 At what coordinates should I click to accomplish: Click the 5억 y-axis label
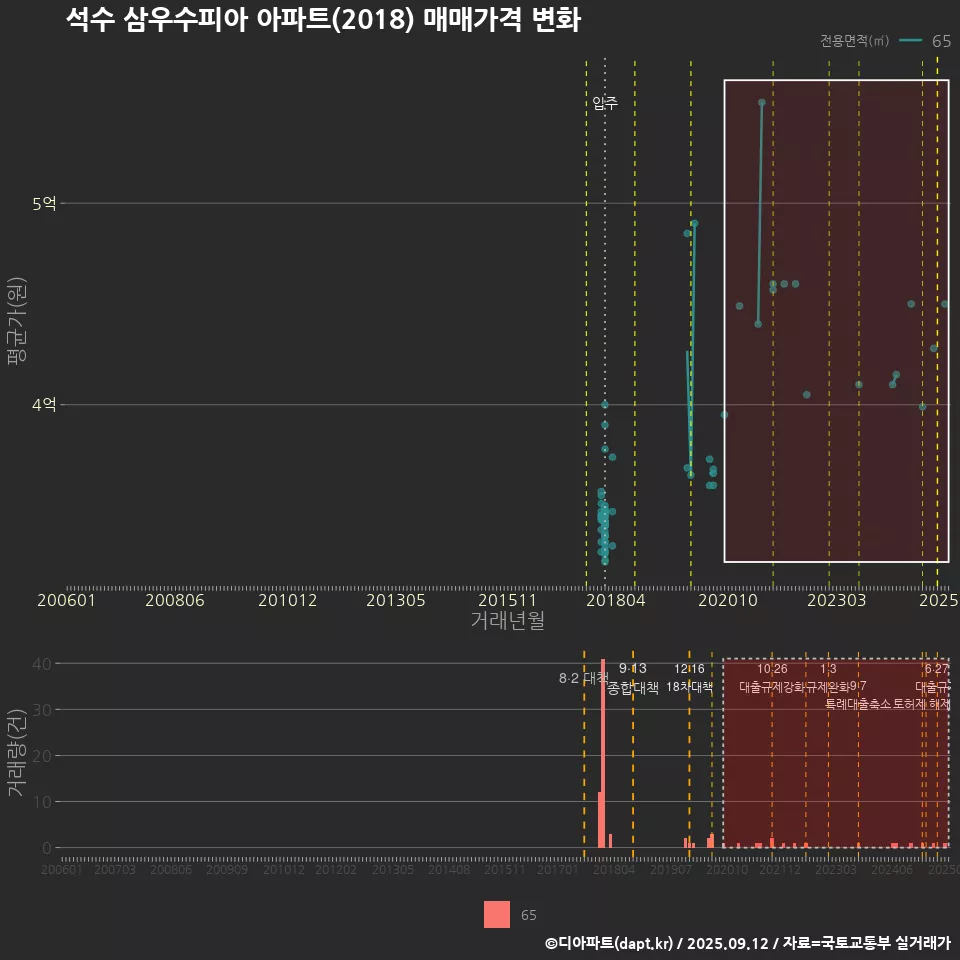pyautogui.click(x=45, y=204)
